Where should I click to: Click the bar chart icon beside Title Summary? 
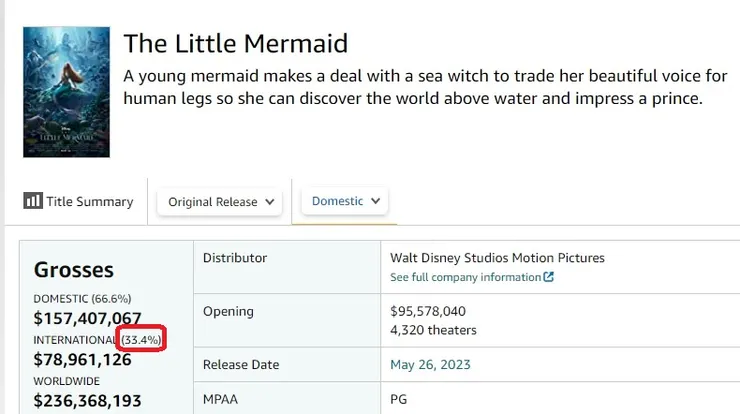pyautogui.click(x=32, y=201)
